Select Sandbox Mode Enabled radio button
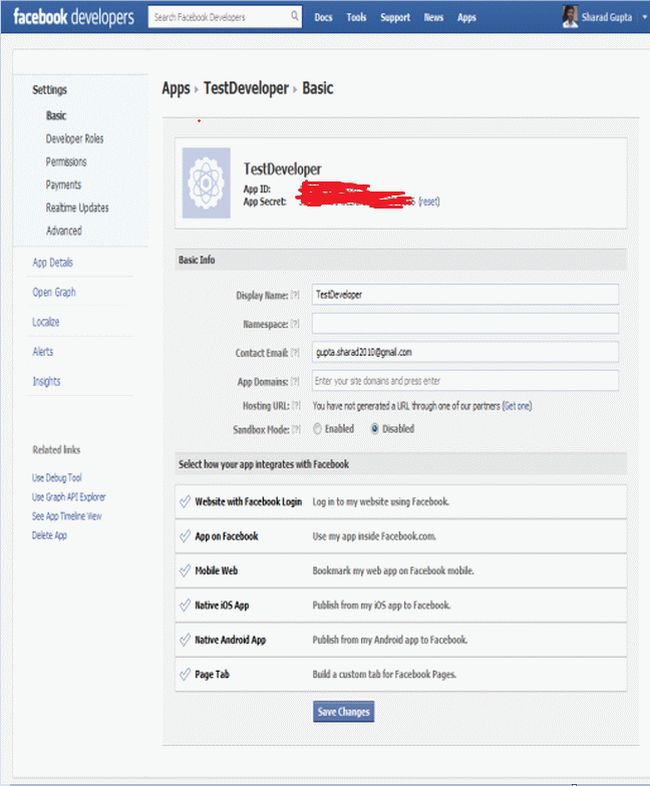This screenshot has height=786, width=650. [x=317, y=429]
